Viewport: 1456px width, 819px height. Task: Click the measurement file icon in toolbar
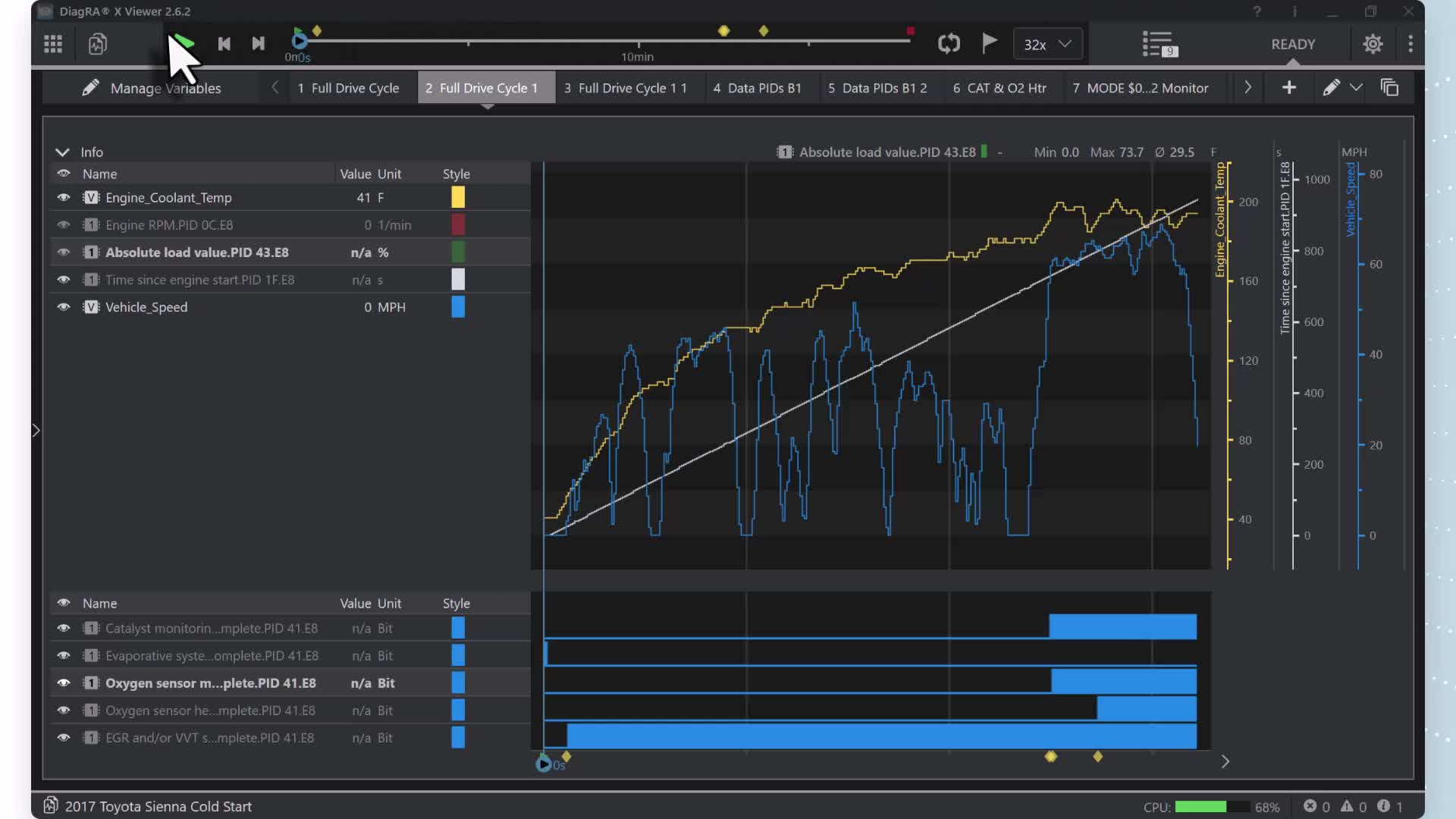97,44
